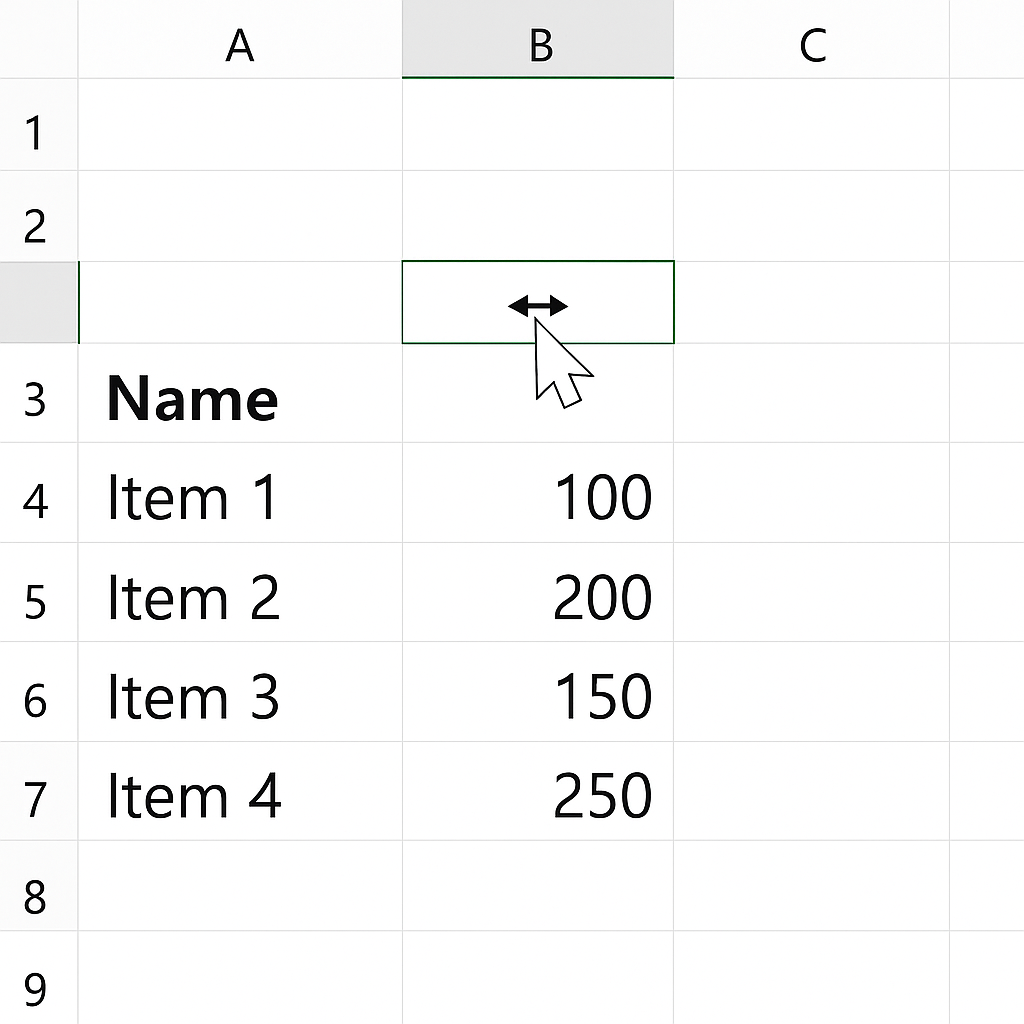This screenshot has height=1024, width=1024.
Task: Select the cell containing 250
Action: [538, 791]
